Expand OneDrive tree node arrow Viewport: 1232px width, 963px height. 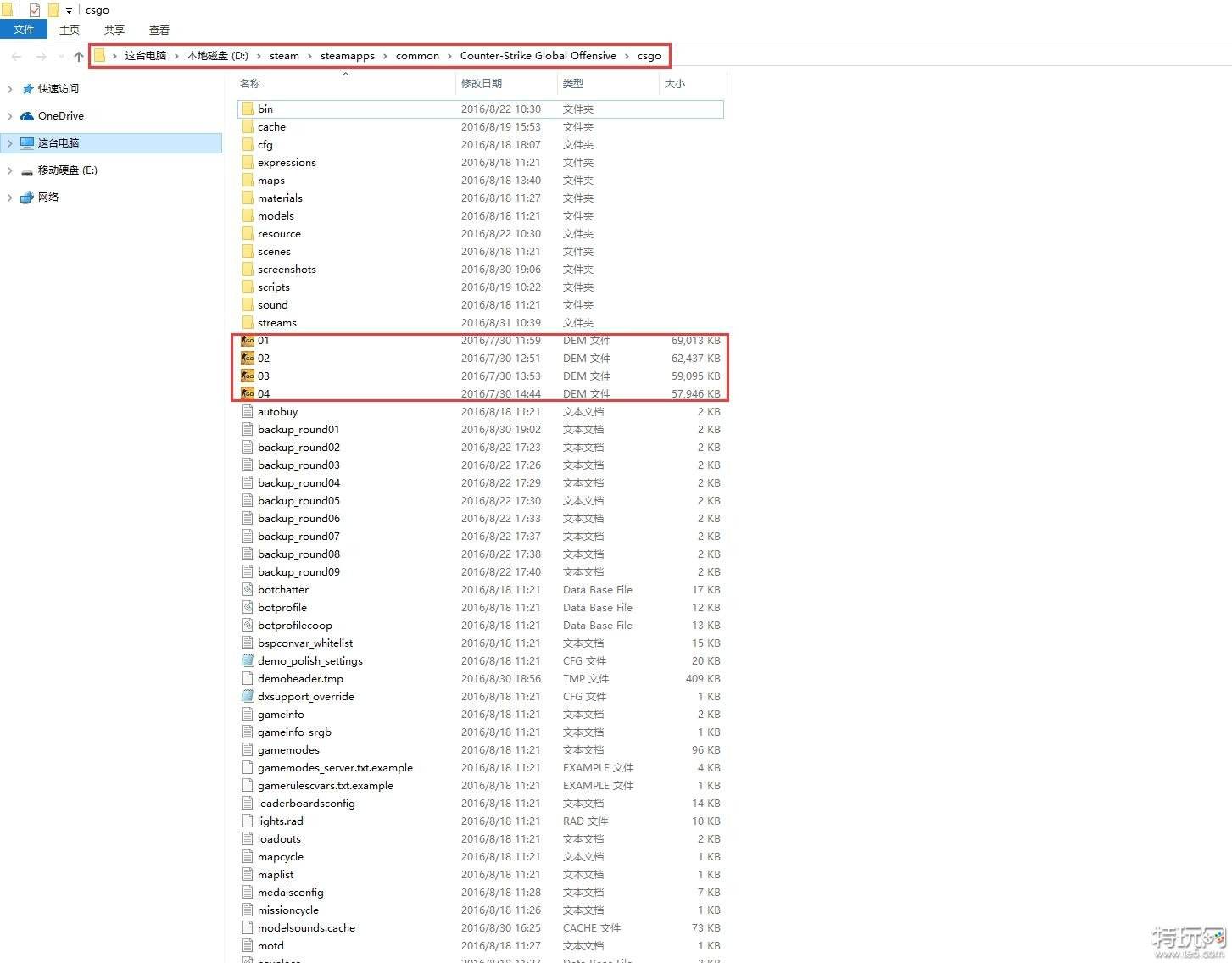(9, 116)
